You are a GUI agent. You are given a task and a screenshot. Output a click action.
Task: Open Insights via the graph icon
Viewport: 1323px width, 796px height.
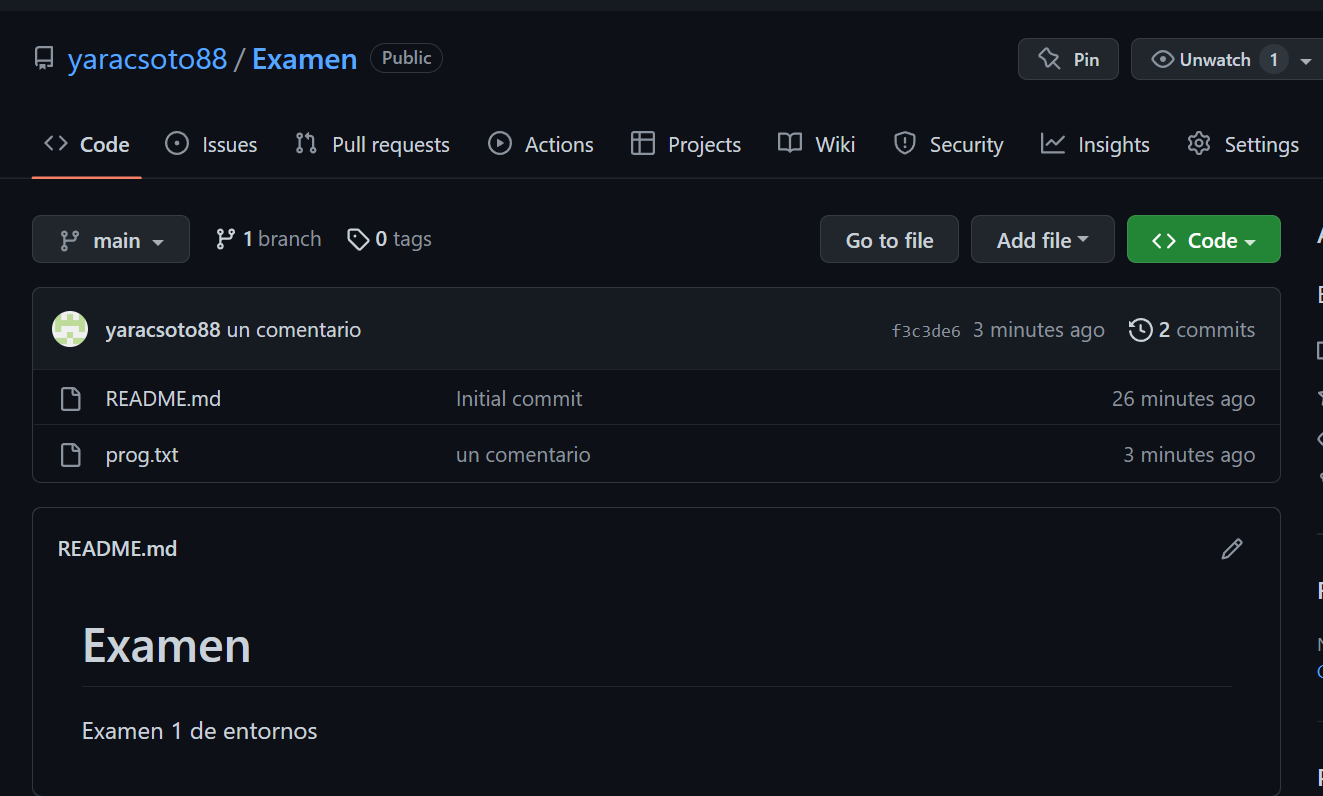1052,143
